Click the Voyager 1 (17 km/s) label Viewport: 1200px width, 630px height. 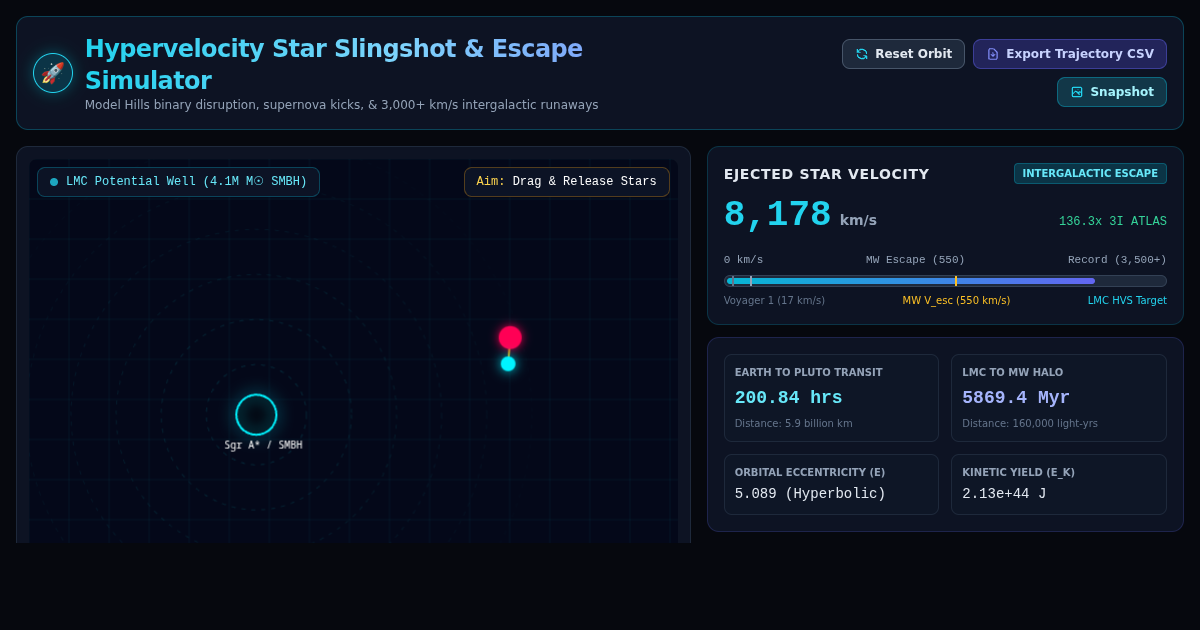coord(774,301)
